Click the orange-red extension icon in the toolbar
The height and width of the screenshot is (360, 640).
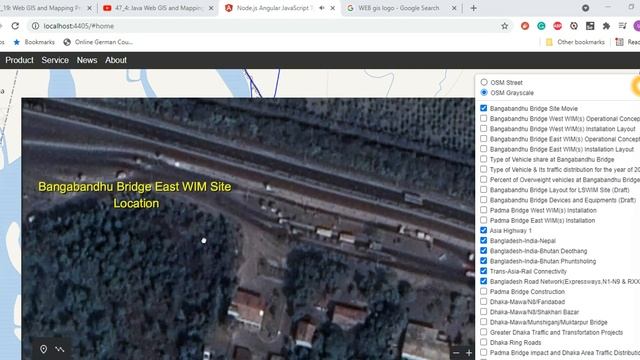click(x=525, y=26)
